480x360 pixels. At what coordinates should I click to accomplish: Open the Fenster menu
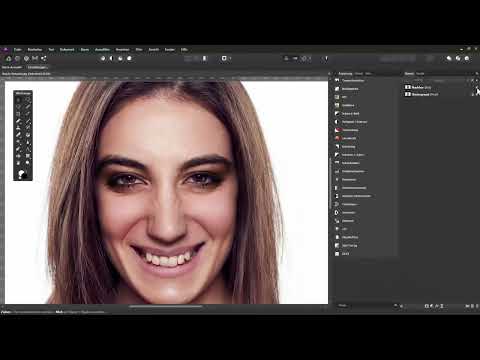(x=170, y=50)
